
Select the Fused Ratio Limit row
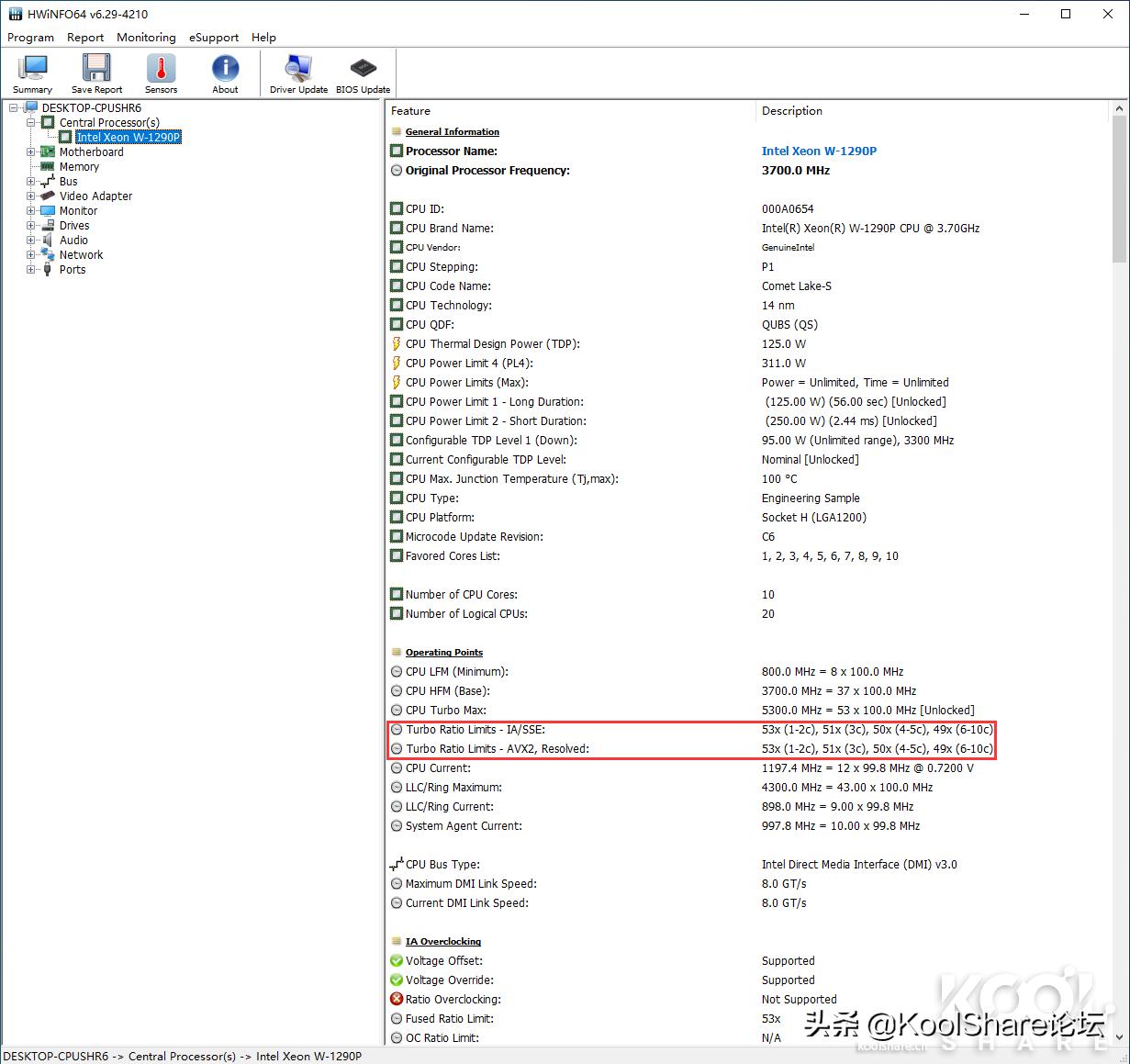[747, 1019]
